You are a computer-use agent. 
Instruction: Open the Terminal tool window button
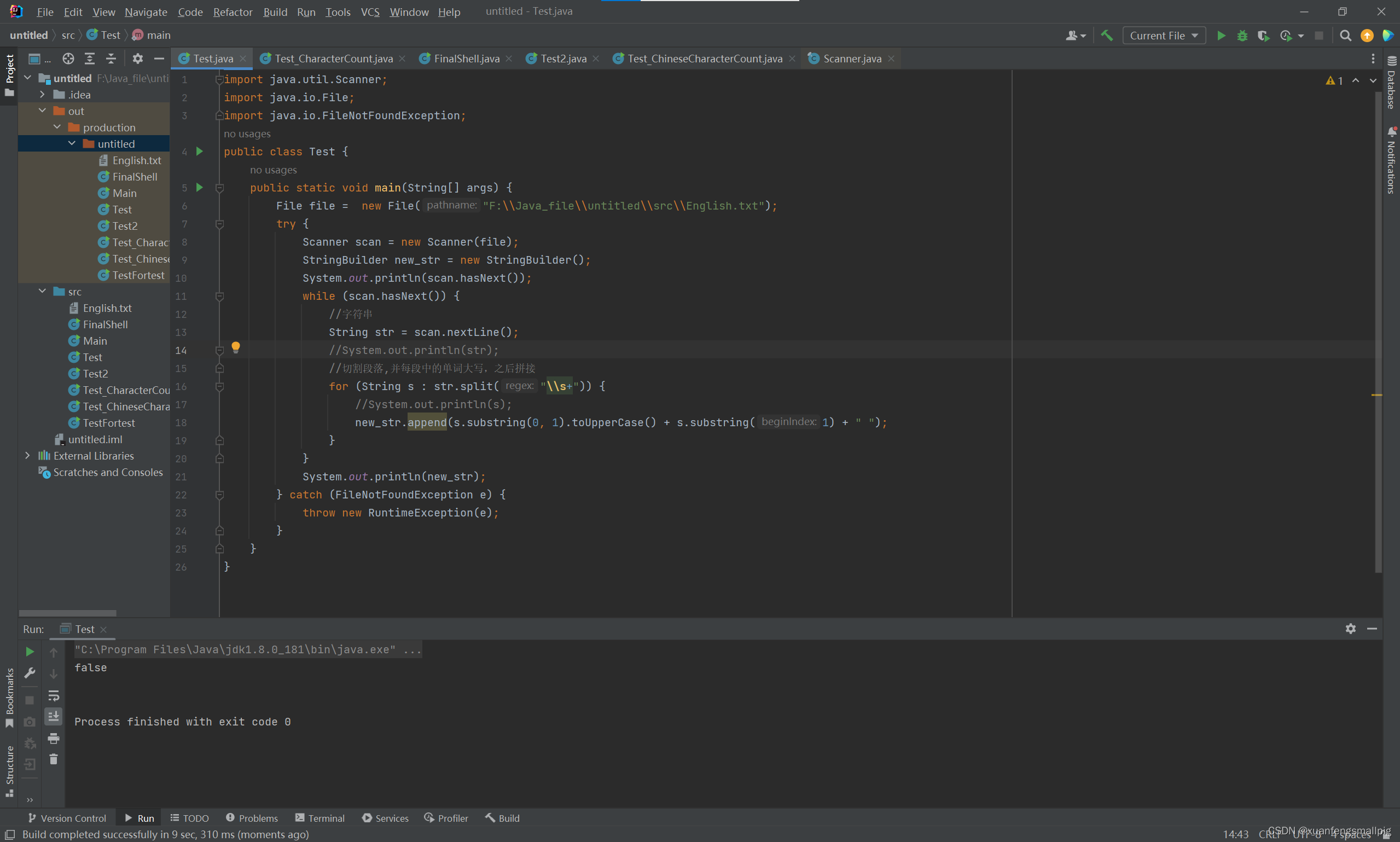tap(320, 817)
